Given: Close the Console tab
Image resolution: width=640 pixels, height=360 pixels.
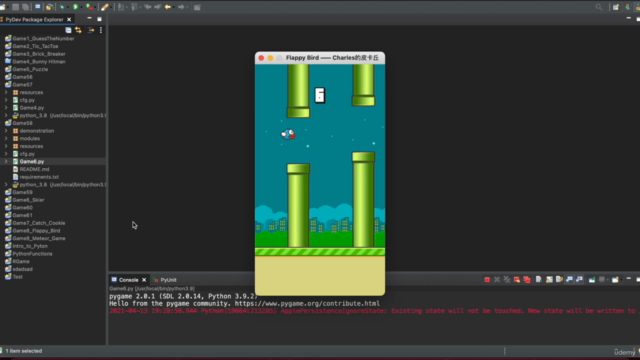Looking at the screenshot, I should [x=144, y=280].
